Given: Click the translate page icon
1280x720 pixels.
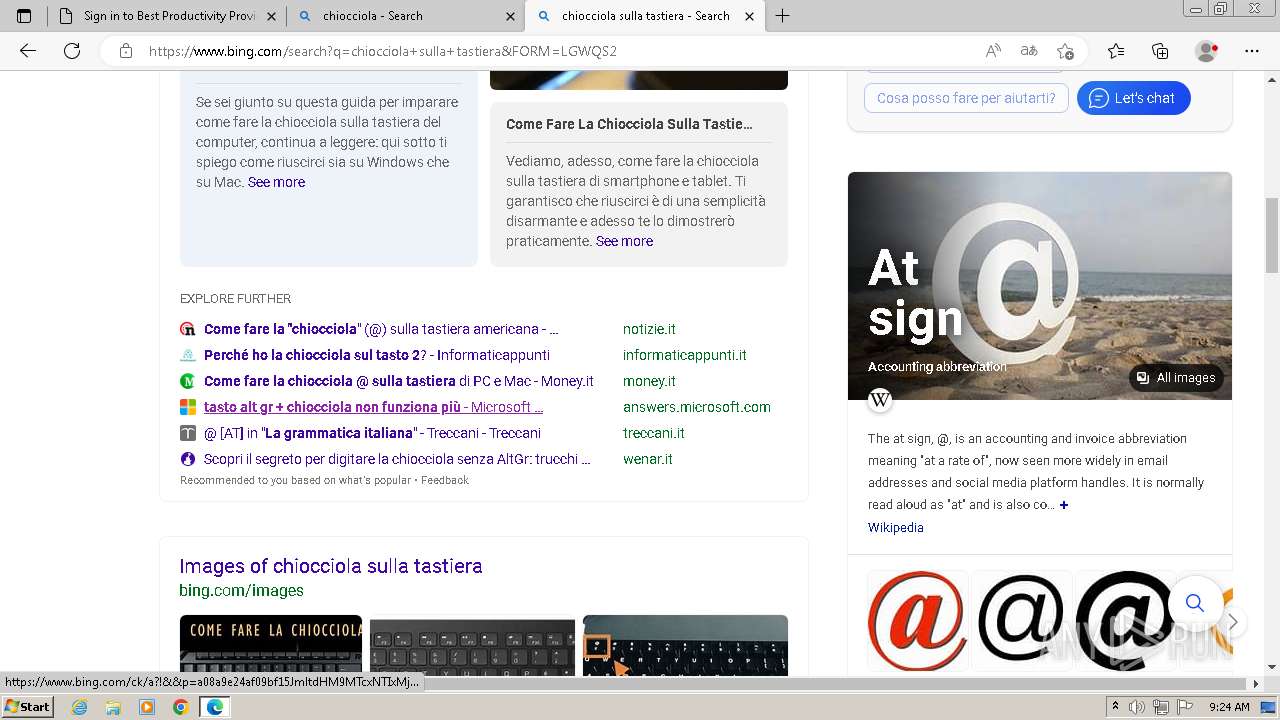Looking at the screenshot, I should pos(1028,51).
